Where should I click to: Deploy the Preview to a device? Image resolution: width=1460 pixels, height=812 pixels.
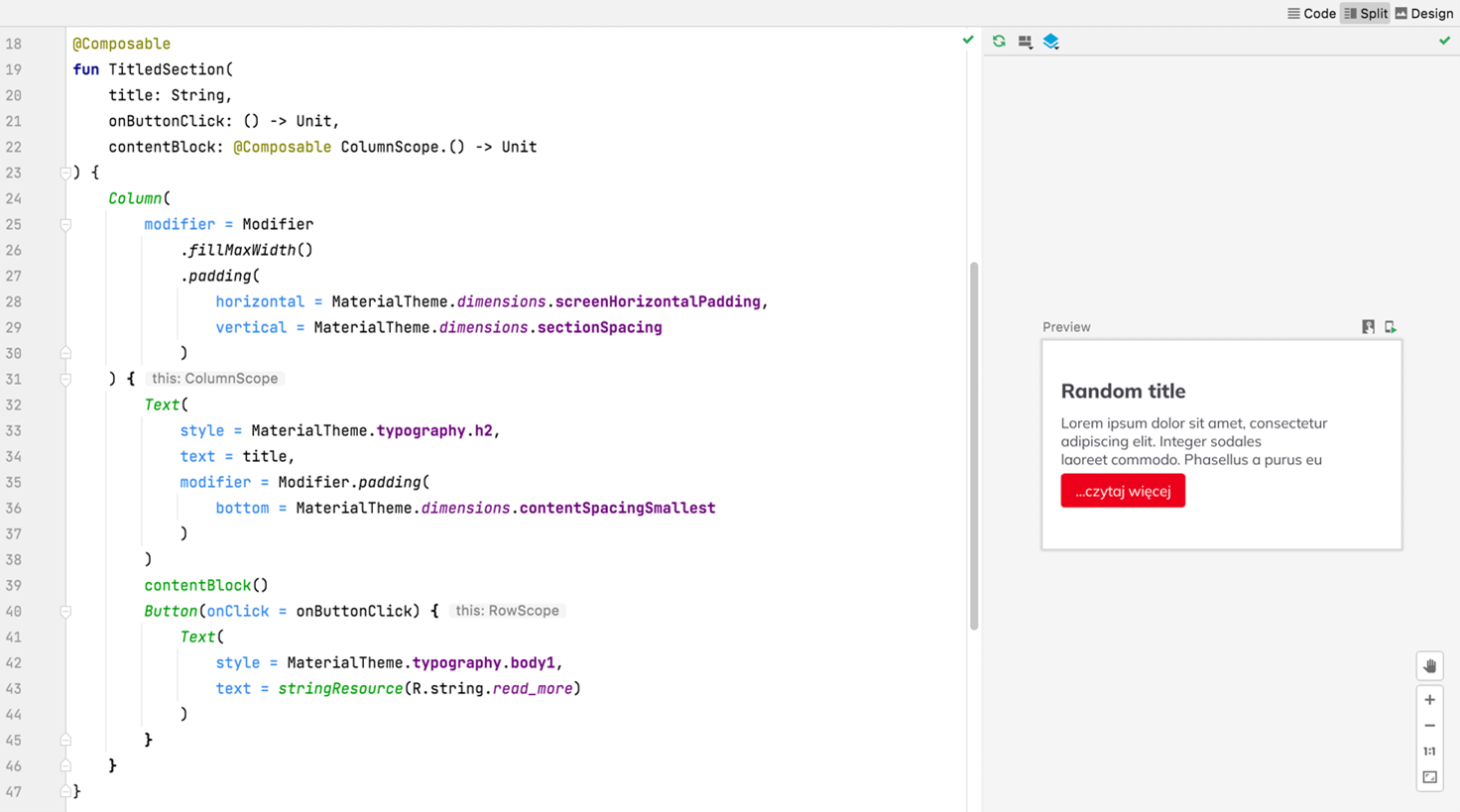pos(1391,327)
